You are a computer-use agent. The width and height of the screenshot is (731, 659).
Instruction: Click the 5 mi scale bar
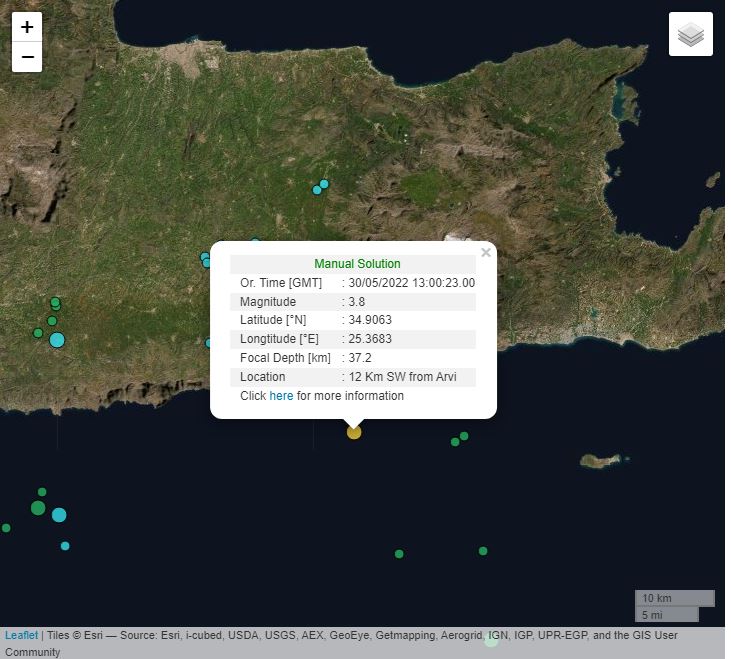[x=666, y=615]
